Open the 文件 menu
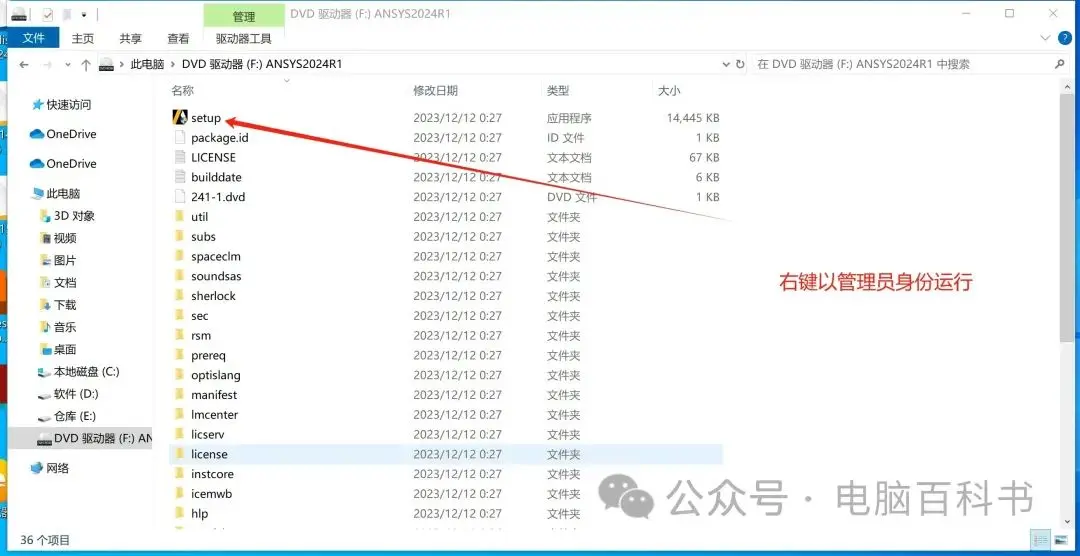This screenshot has width=1080, height=556. click(33, 38)
